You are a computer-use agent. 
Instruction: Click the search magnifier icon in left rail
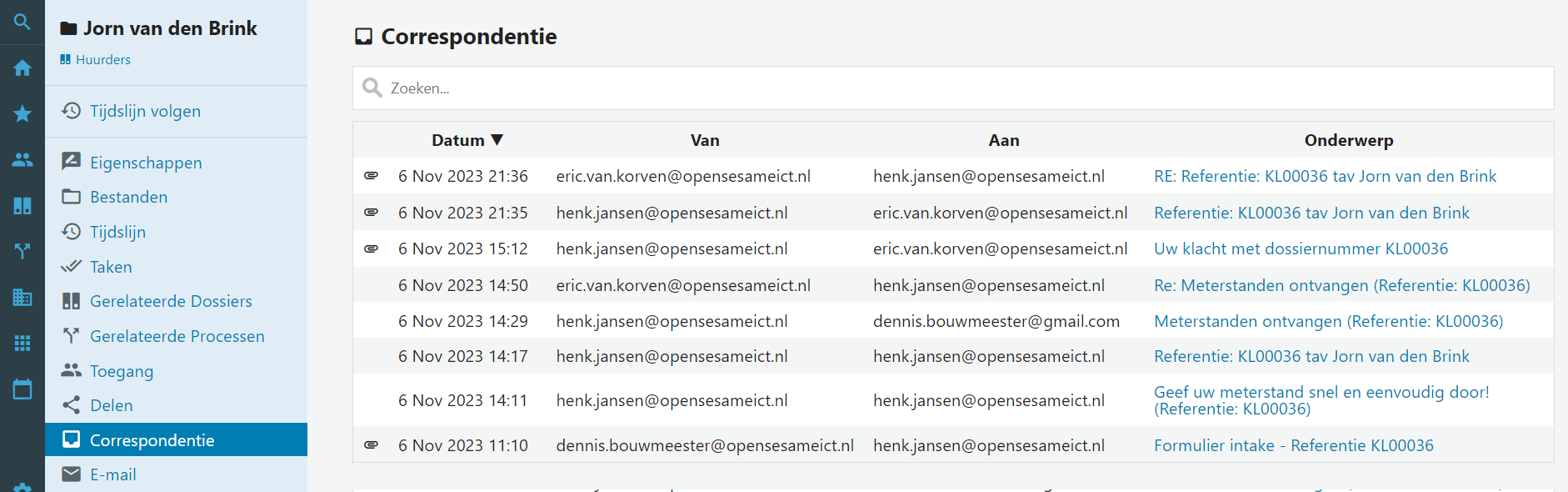tap(22, 22)
